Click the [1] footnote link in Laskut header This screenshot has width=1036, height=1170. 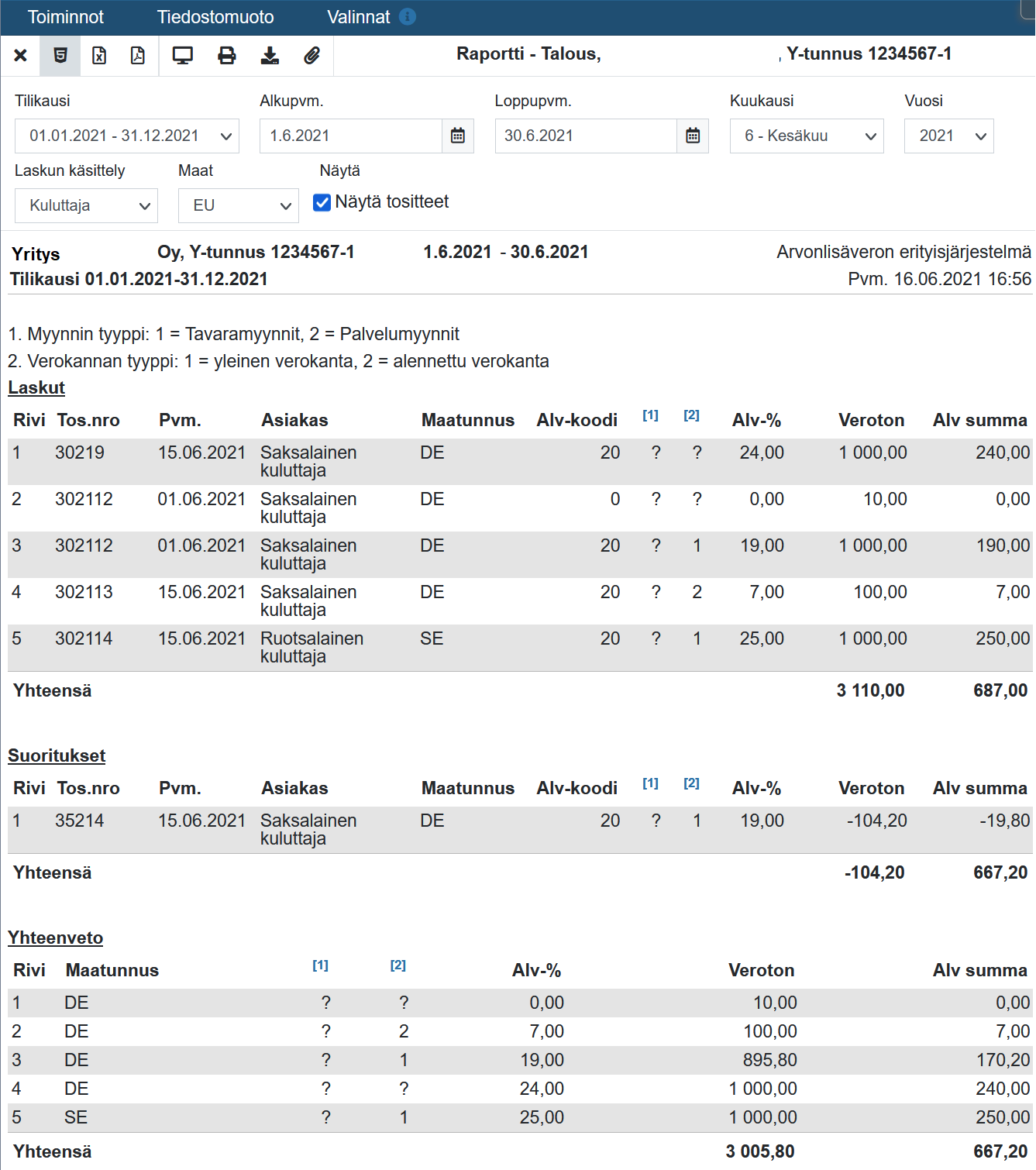[650, 415]
